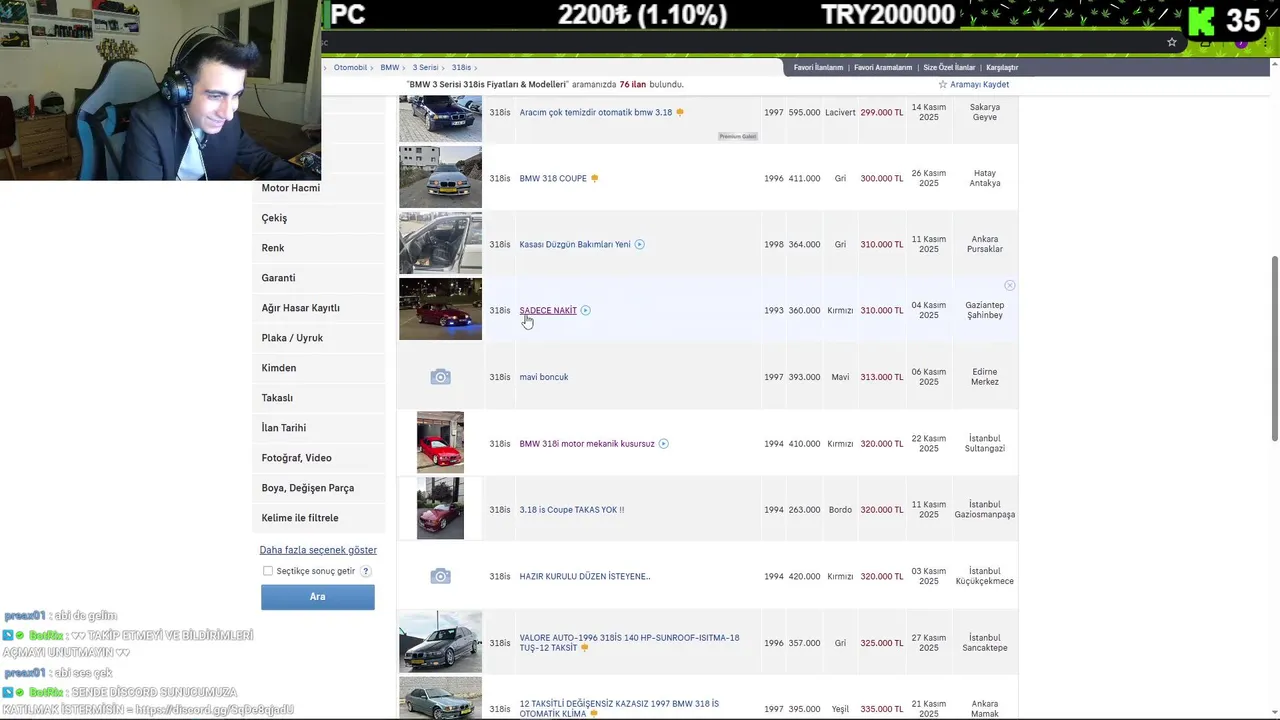The image size is (1280, 720).
Task: Click thumbnail of Kasası Düzgün Bakımları Yeni interior
Action: point(440,243)
